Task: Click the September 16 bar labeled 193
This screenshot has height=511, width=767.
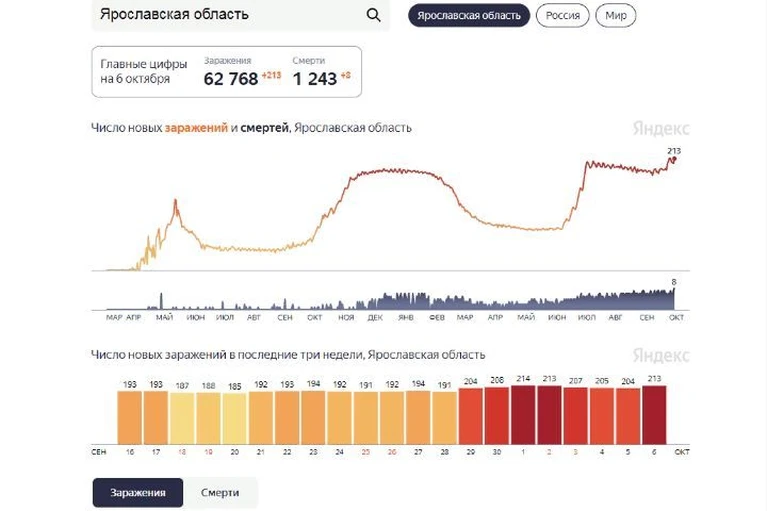Action: (x=130, y=417)
